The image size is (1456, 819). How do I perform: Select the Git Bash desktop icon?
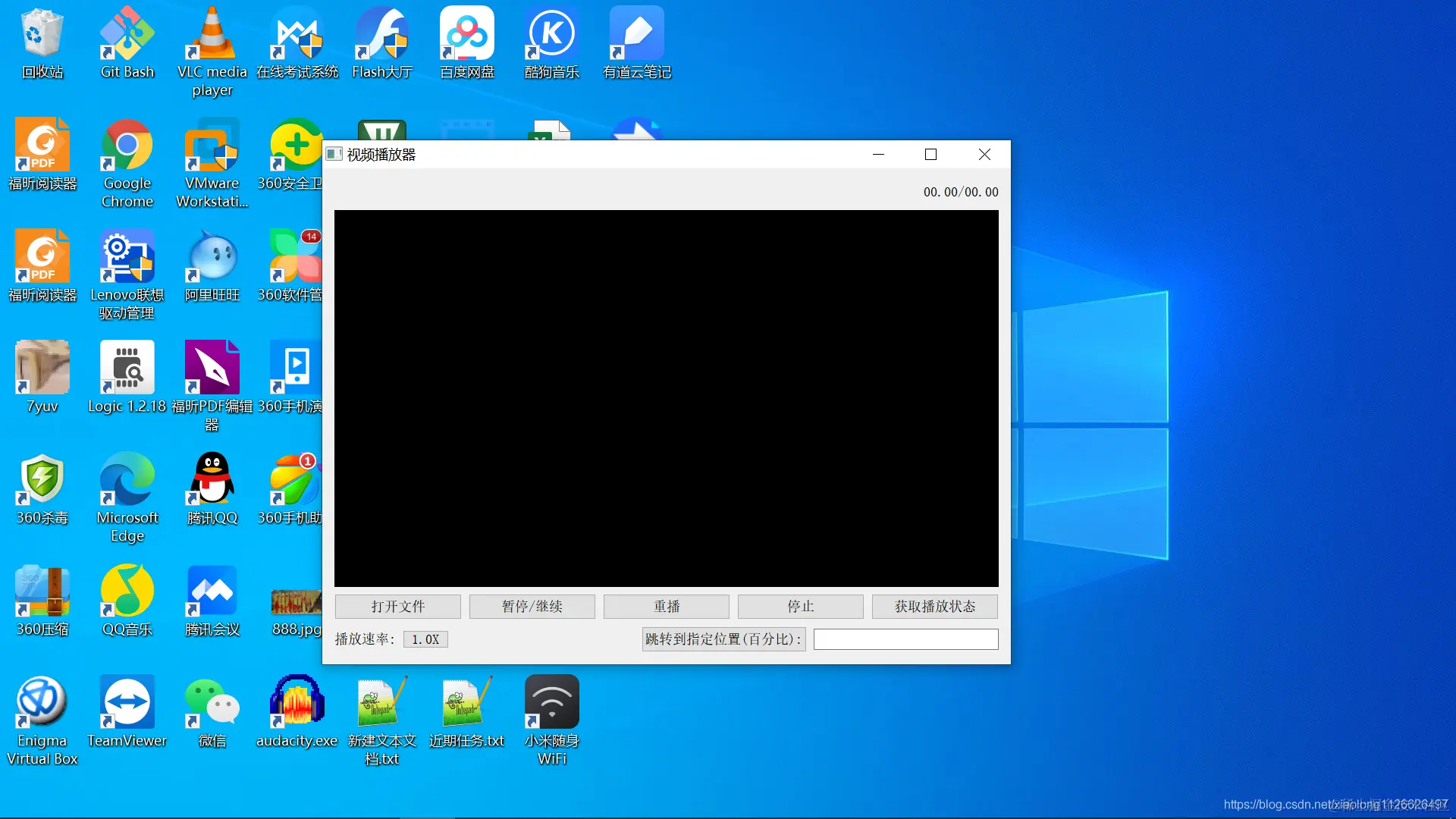pos(127,34)
